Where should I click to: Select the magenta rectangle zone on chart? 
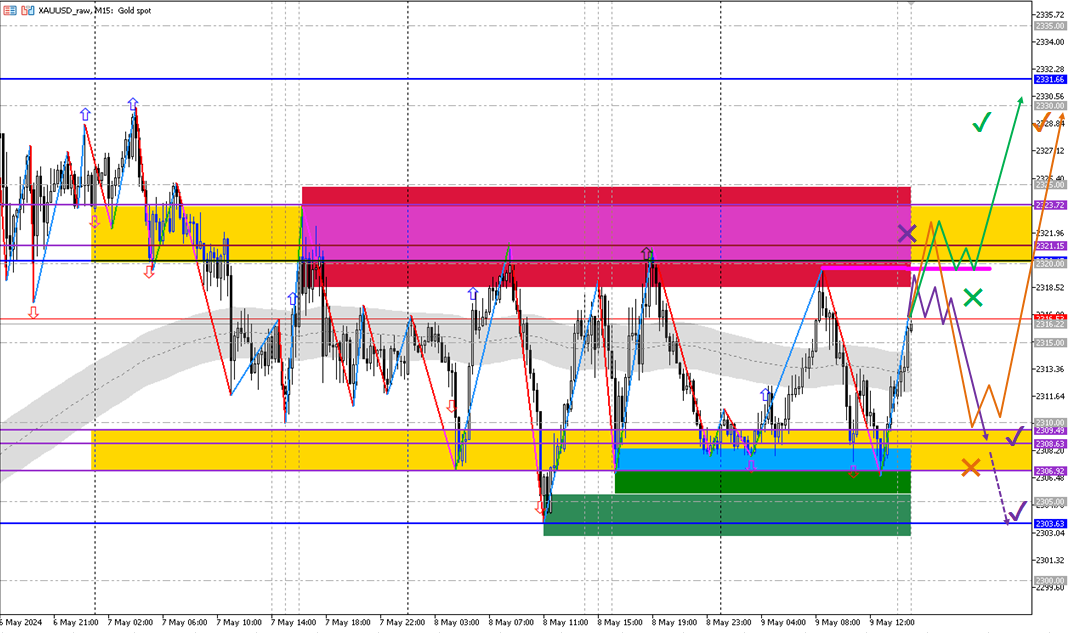(x=606, y=233)
